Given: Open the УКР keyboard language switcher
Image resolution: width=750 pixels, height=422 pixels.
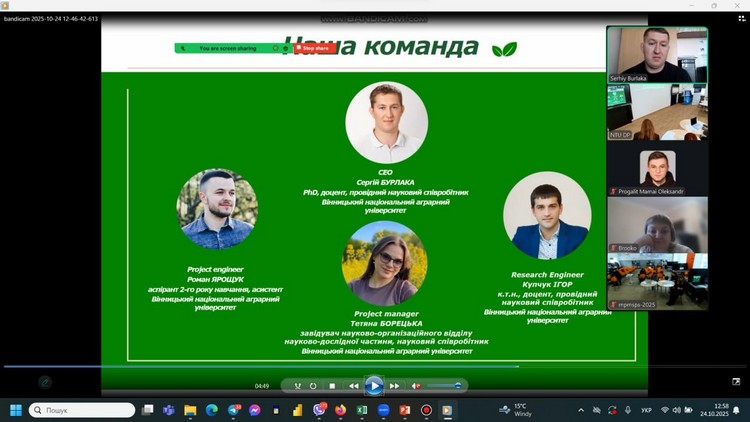Looking at the screenshot, I should (647, 410).
